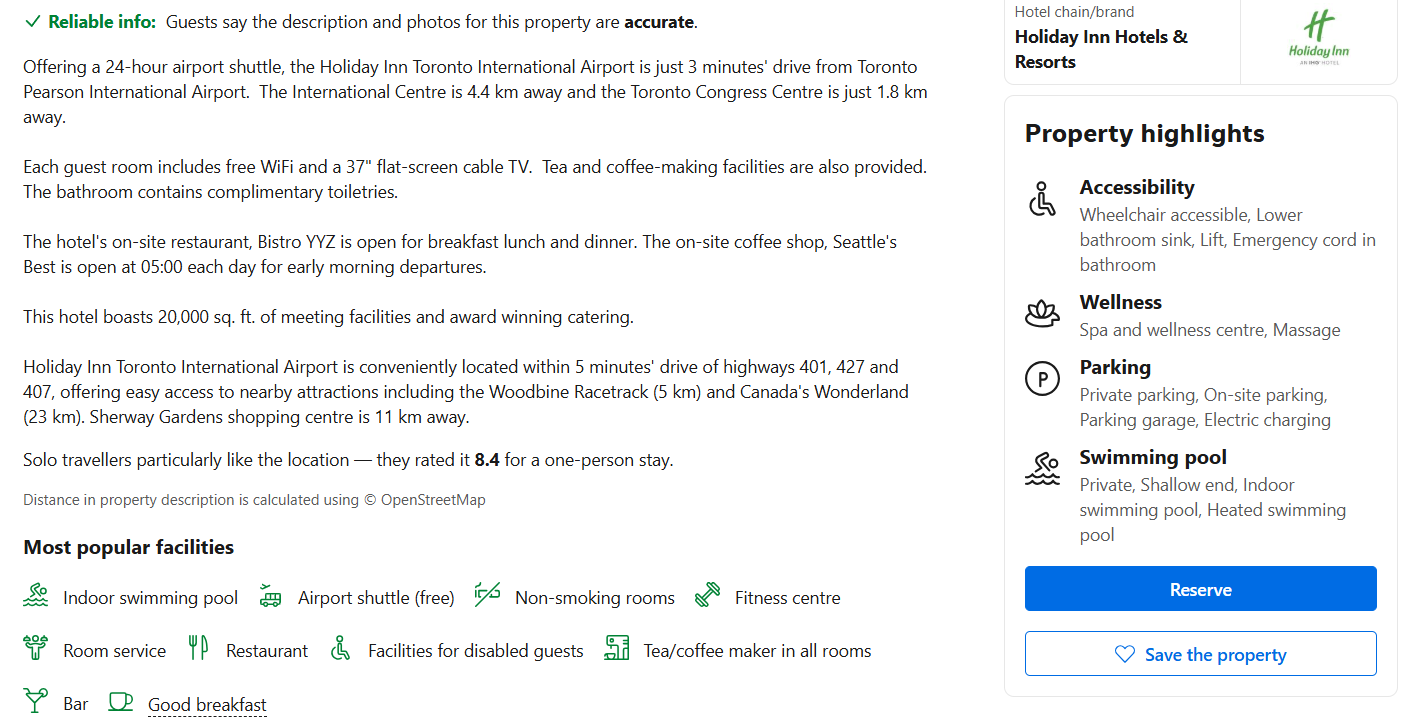
Task: Click the tea/coffee maker icon
Action: [x=616, y=649]
